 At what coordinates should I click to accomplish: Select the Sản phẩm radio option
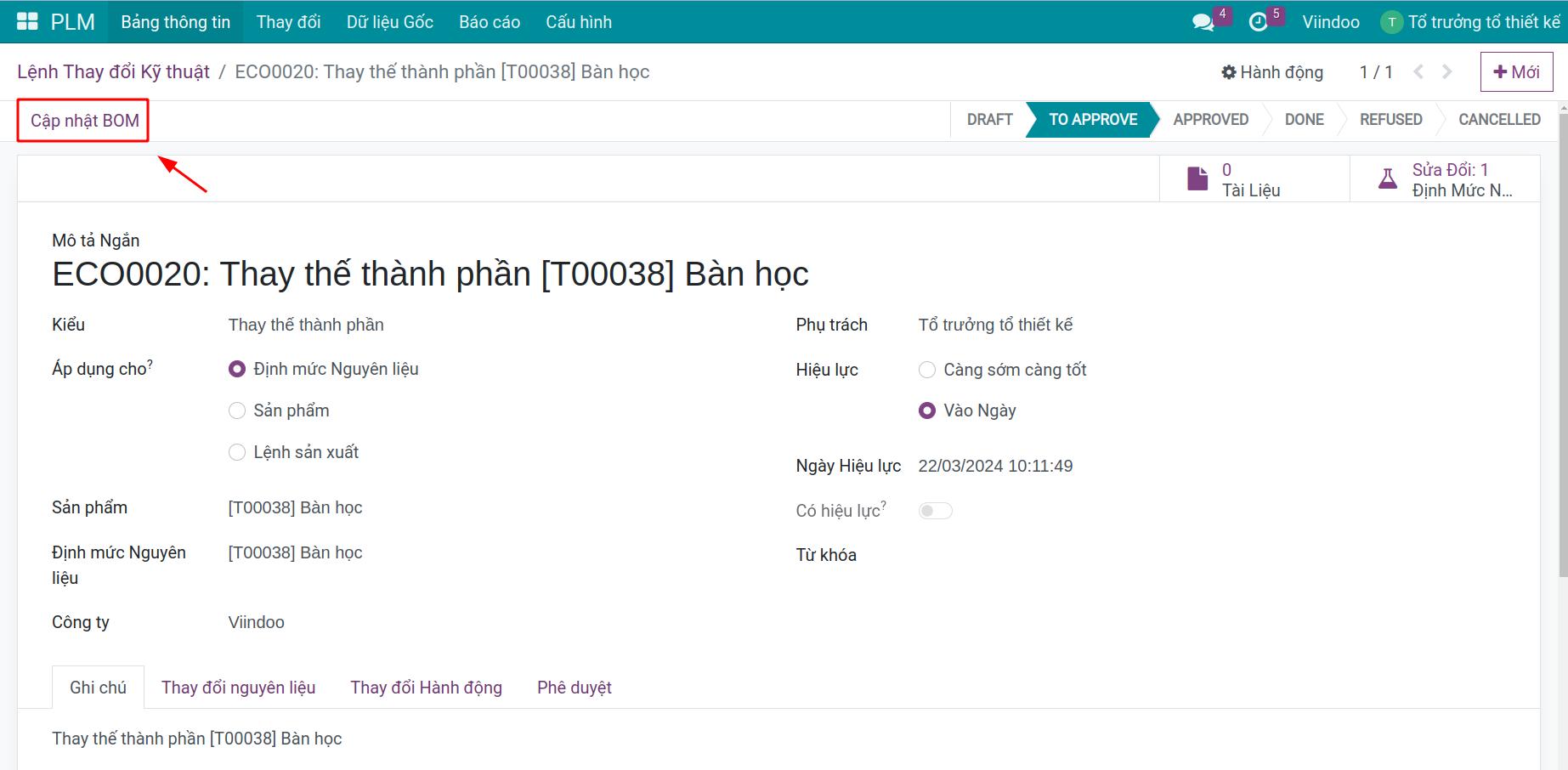click(x=237, y=410)
